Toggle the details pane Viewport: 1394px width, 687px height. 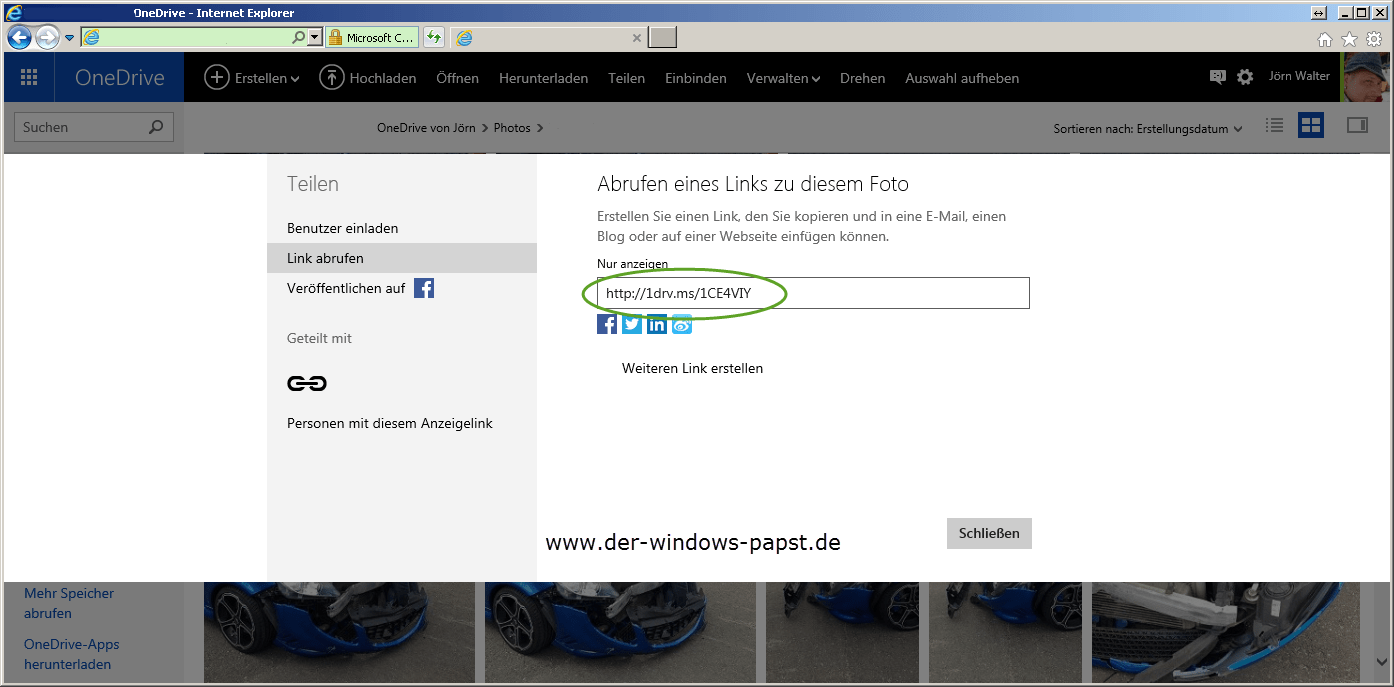coord(1357,126)
